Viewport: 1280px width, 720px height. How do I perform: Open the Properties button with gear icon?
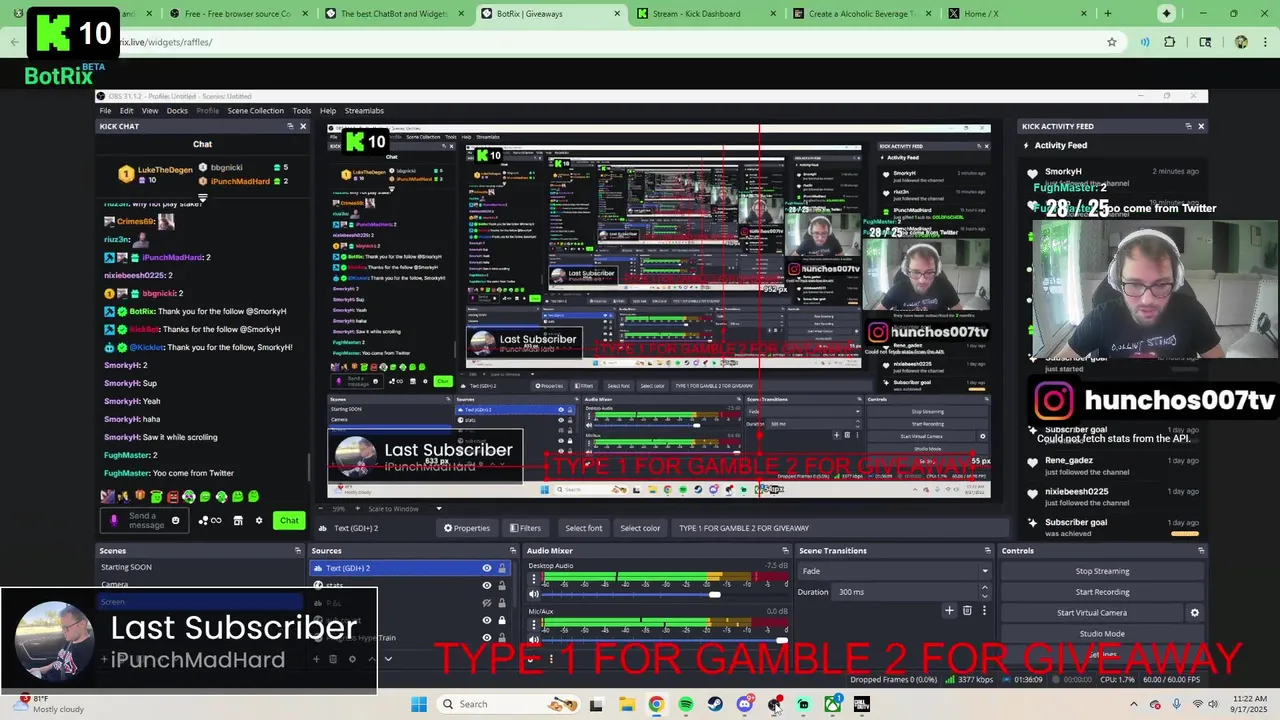467,528
